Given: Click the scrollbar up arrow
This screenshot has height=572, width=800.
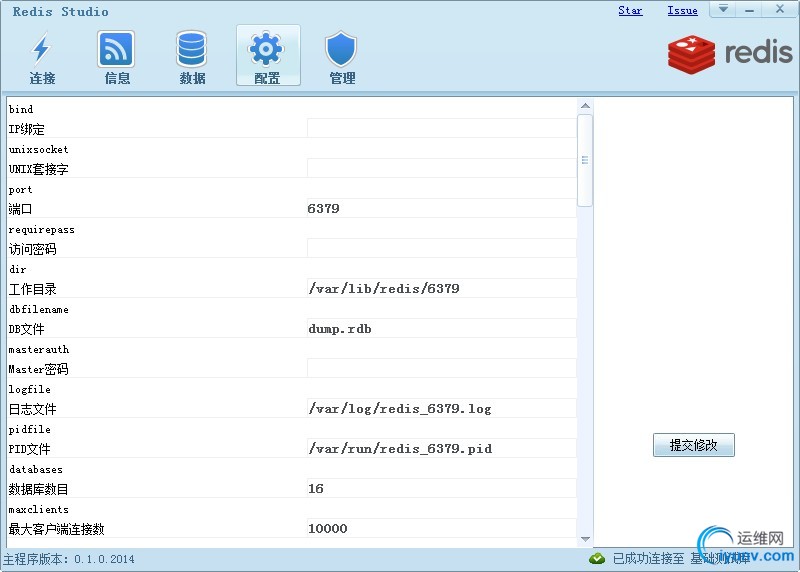Looking at the screenshot, I should [x=585, y=106].
